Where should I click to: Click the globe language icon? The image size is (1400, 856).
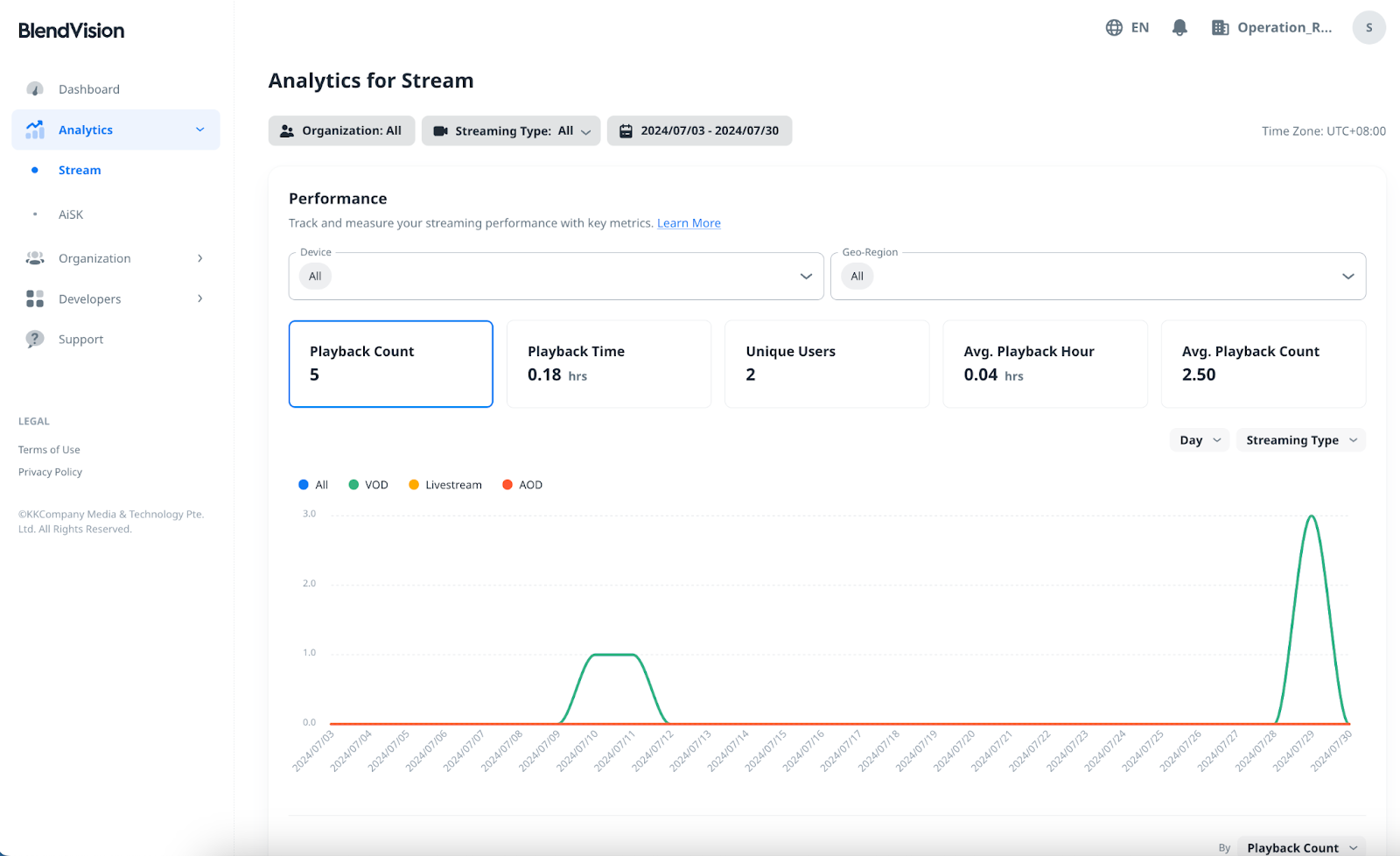tap(1114, 28)
